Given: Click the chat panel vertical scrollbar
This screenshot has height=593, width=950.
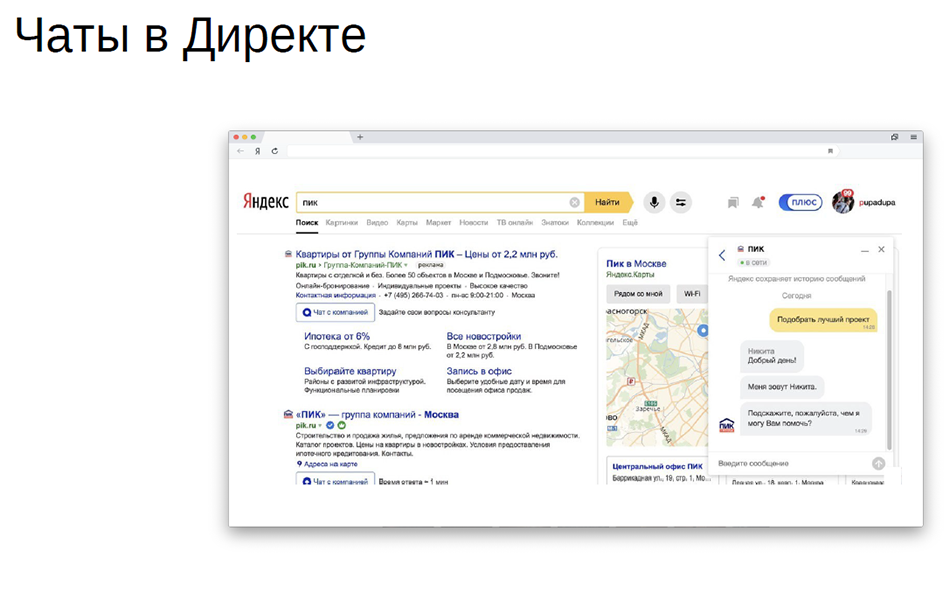Looking at the screenshot, I should pos(889,369).
